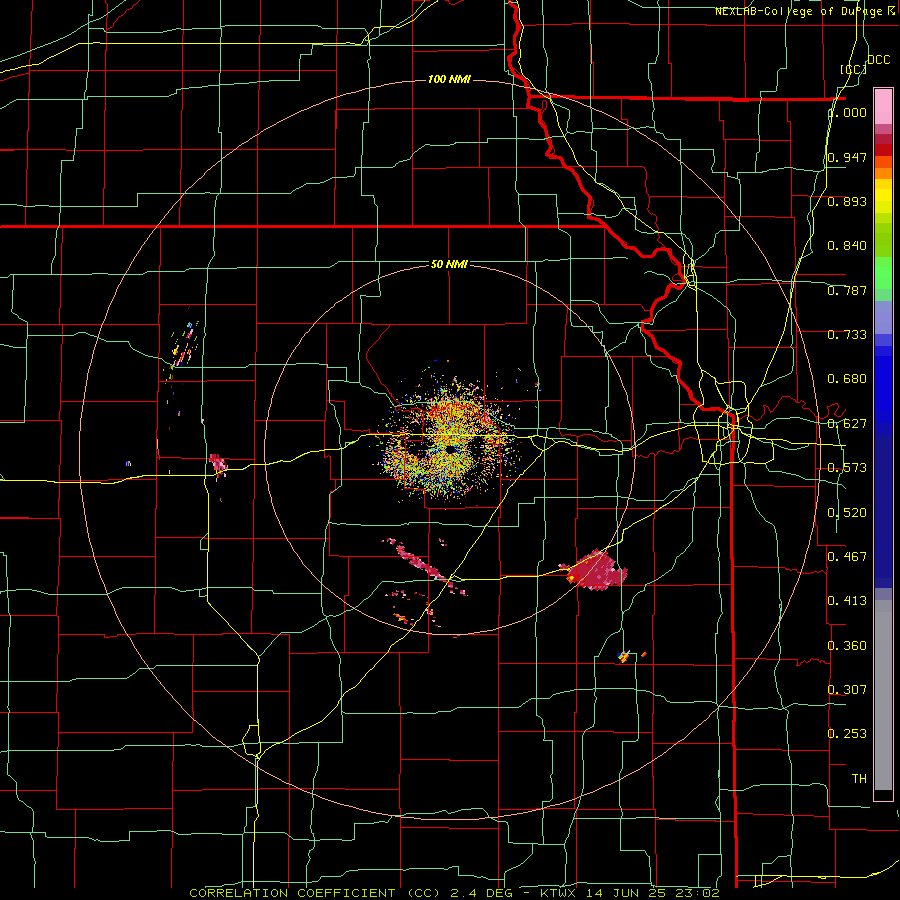Select the 0.627 legend value
This screenshot has height=900, width=900.
(x=847, y=424)
